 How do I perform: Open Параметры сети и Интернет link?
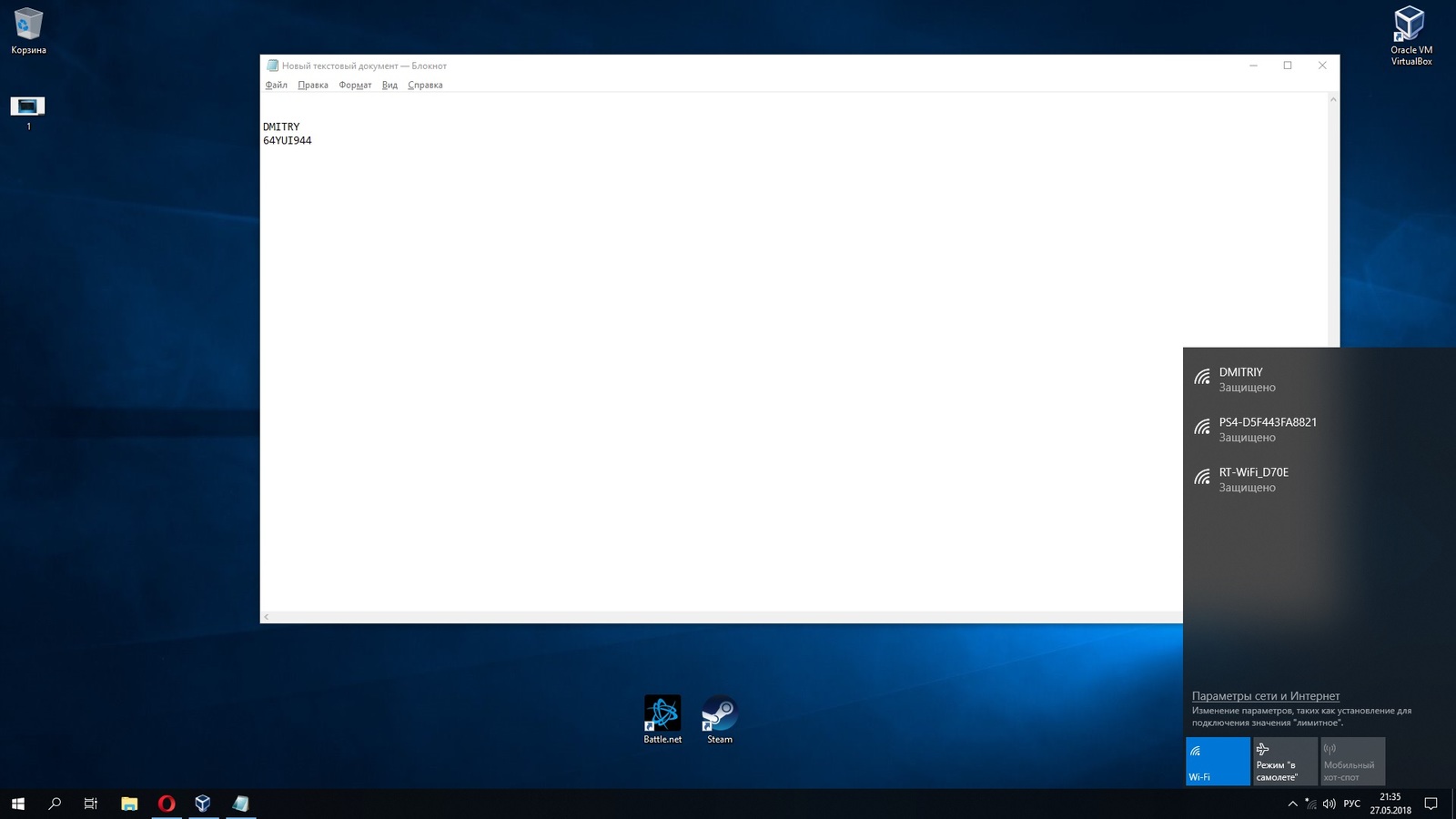coord(1265,696)
